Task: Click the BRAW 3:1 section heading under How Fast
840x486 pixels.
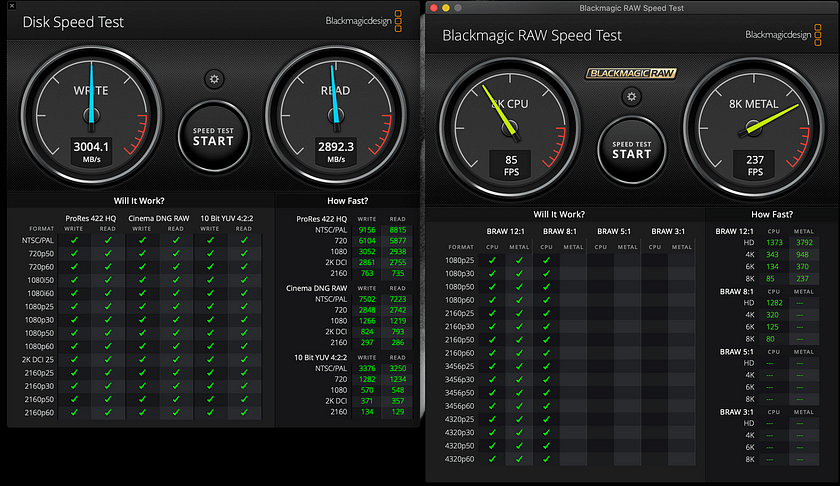Action: coord(736,412)
